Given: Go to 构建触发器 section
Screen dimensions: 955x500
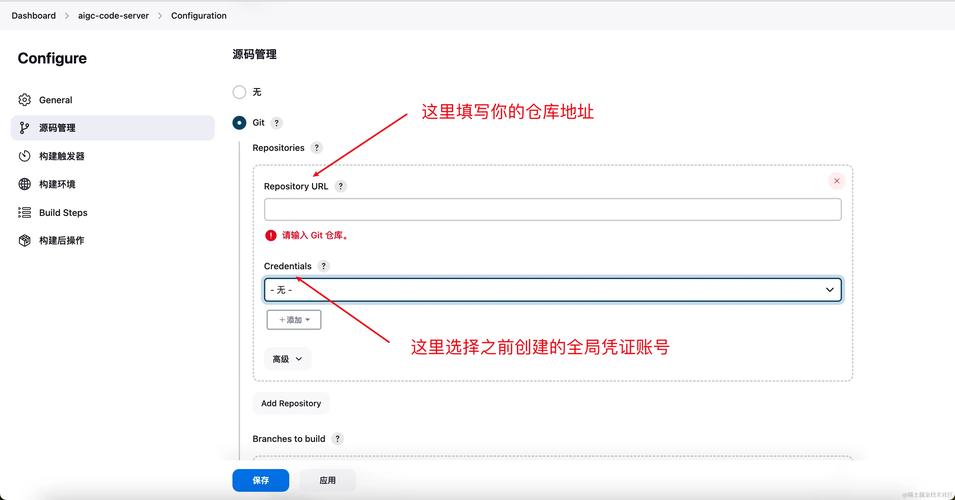Looking at the screenshot, I should click(x=113, y=156).
